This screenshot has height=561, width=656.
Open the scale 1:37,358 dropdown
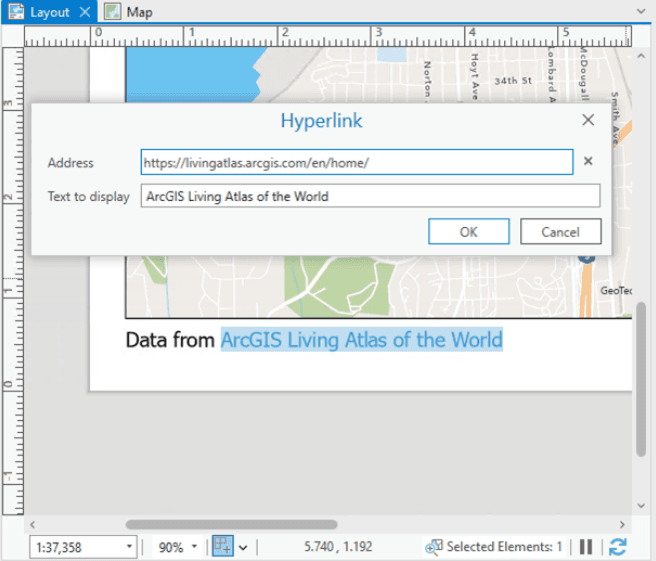point(130,547)
